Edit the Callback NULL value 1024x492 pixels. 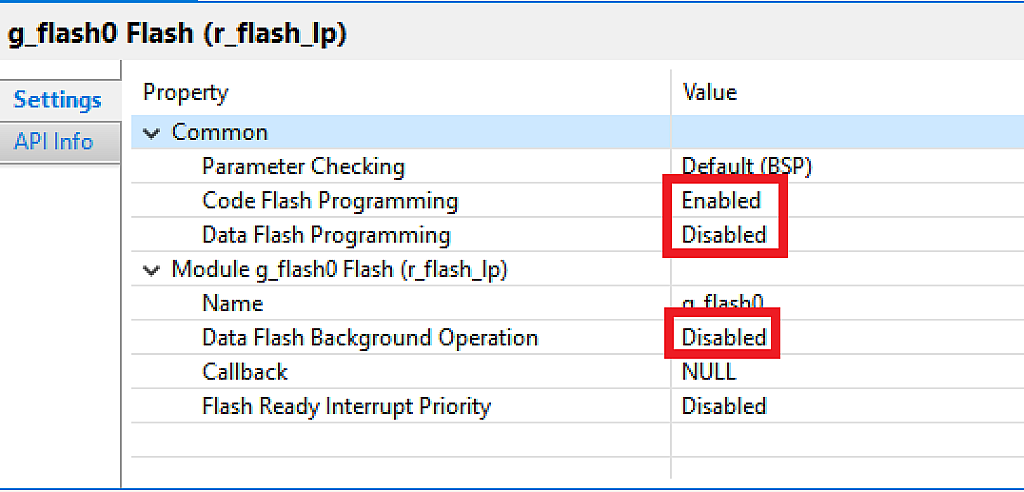tap(708, 371)
